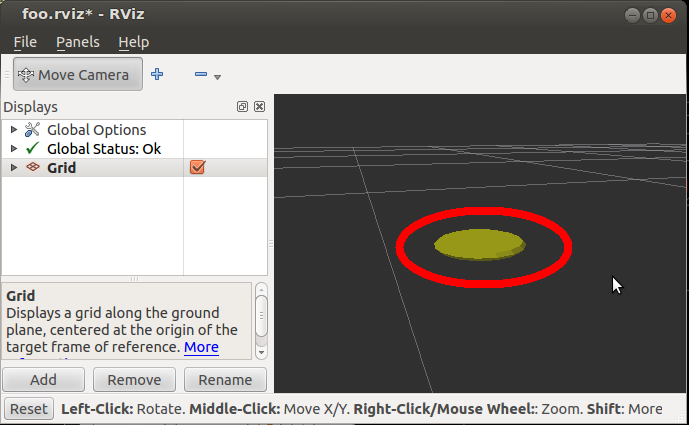The image size is (689, 425).
Task: Open the remove-tool dropdown arrow
Action: pyautogui.click(x=217, y=77)
